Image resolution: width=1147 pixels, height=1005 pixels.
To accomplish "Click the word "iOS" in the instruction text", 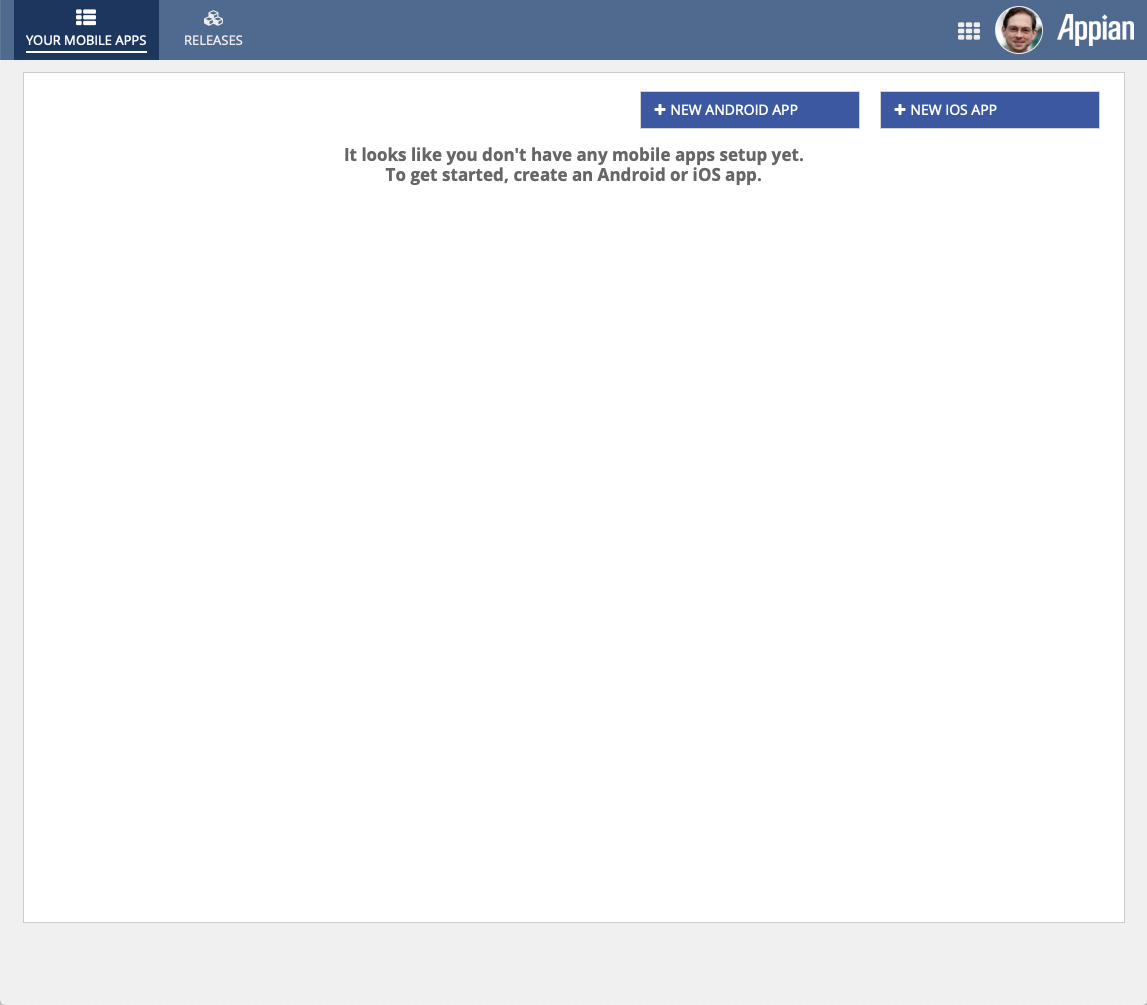I will (707, 176).
